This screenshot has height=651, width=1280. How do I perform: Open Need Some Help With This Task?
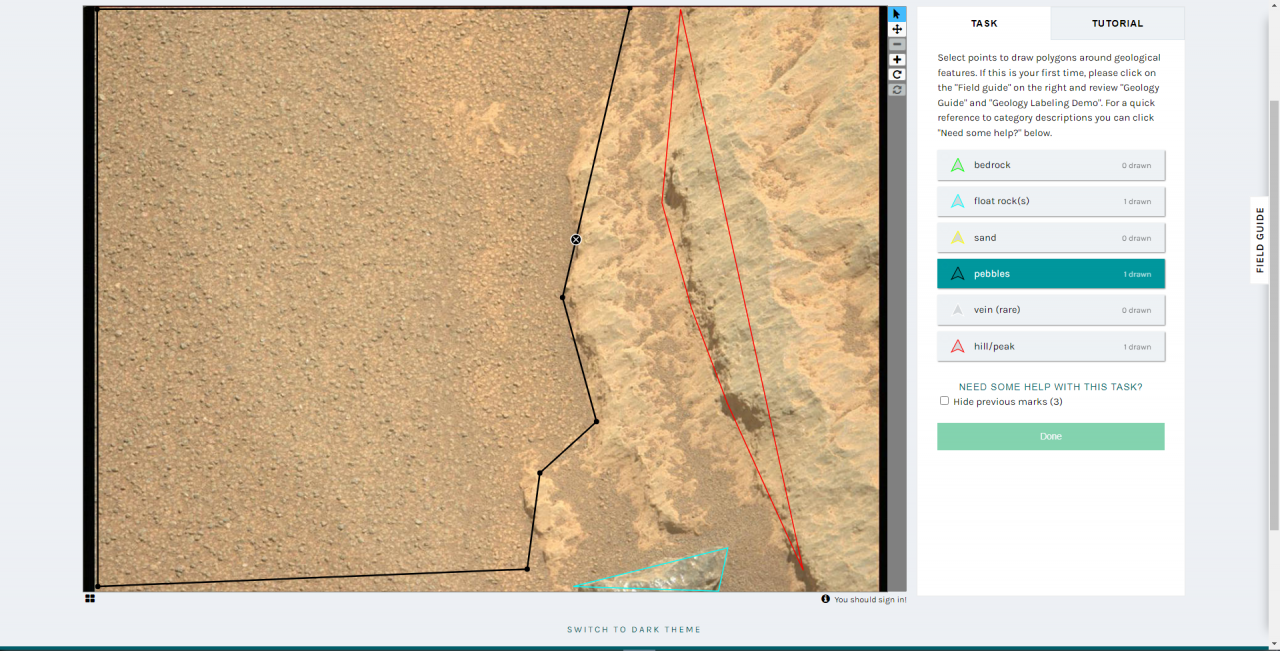pos(1050,387)
